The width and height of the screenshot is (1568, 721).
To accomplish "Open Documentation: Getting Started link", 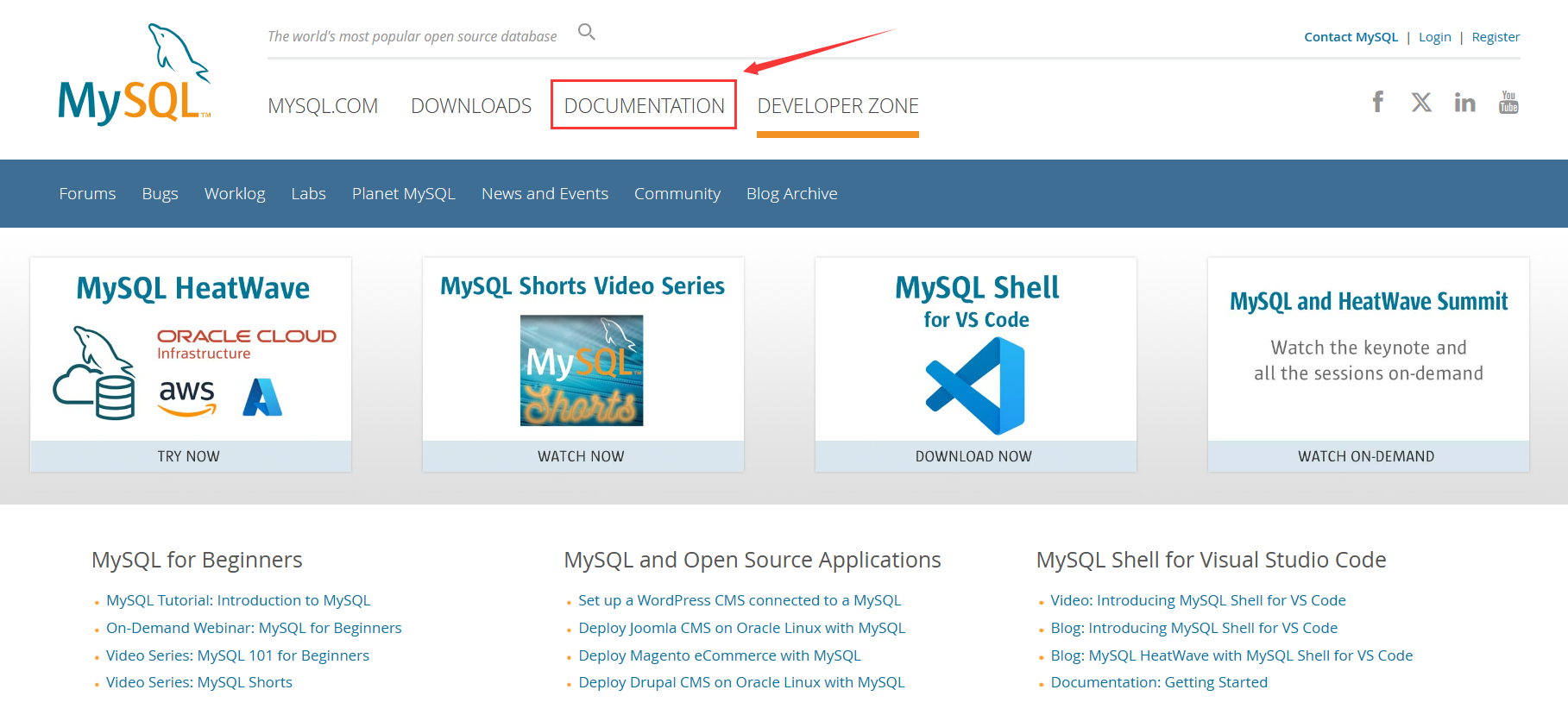I will 1159,682.
